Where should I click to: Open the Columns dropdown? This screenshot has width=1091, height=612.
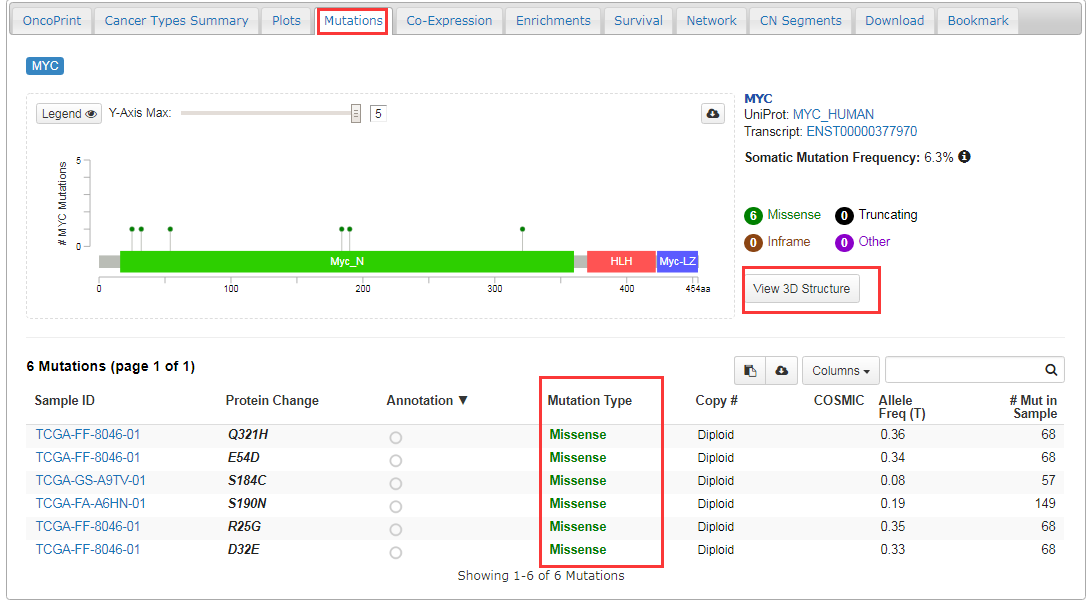point(840,371)
